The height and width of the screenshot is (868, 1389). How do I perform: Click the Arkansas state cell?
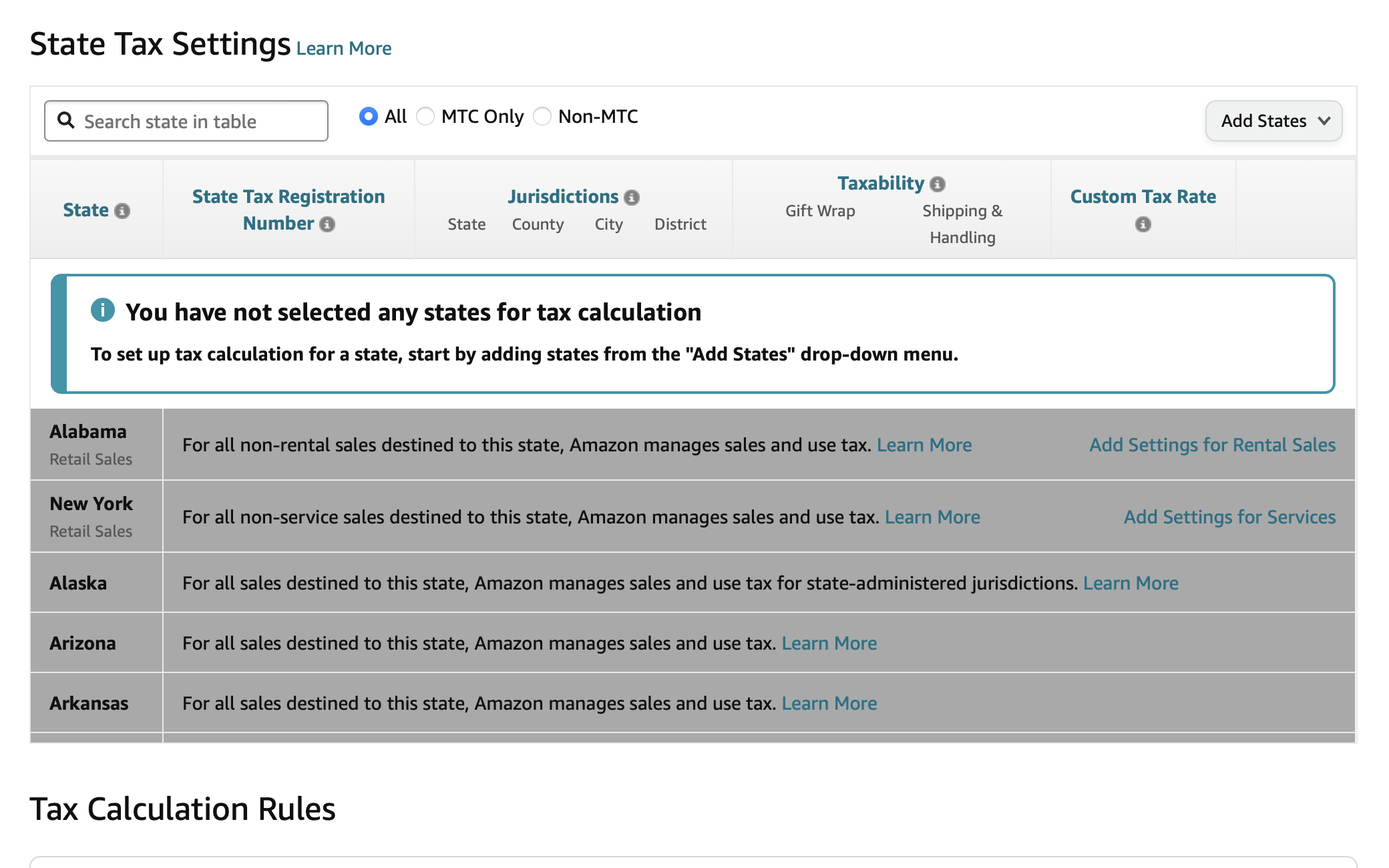point(96,703)
